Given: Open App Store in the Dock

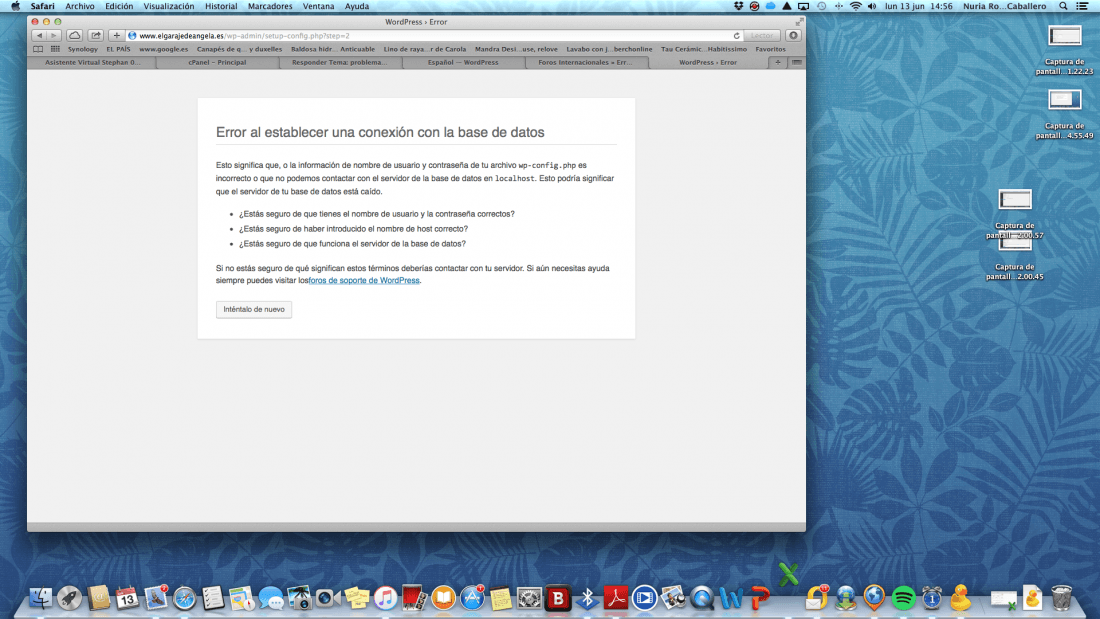Looking at the screenshot, I should (x=472, y=598).
